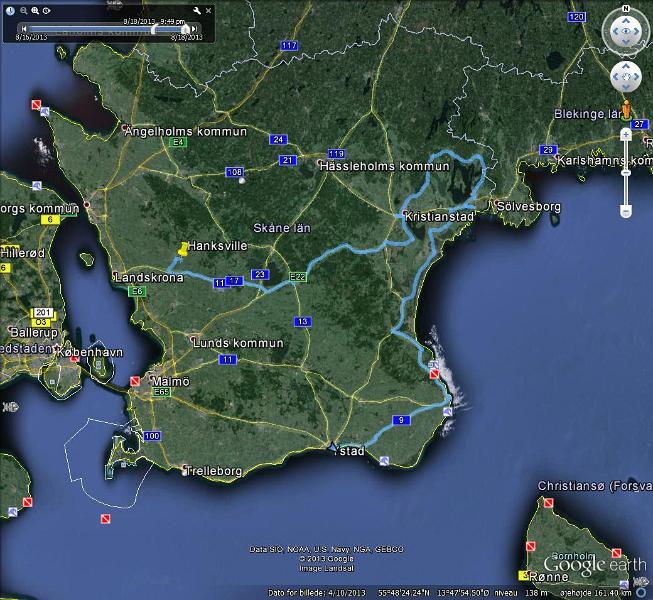Click the blue triangle marker at Ystad
653x600 pixels.
(332, 447)
